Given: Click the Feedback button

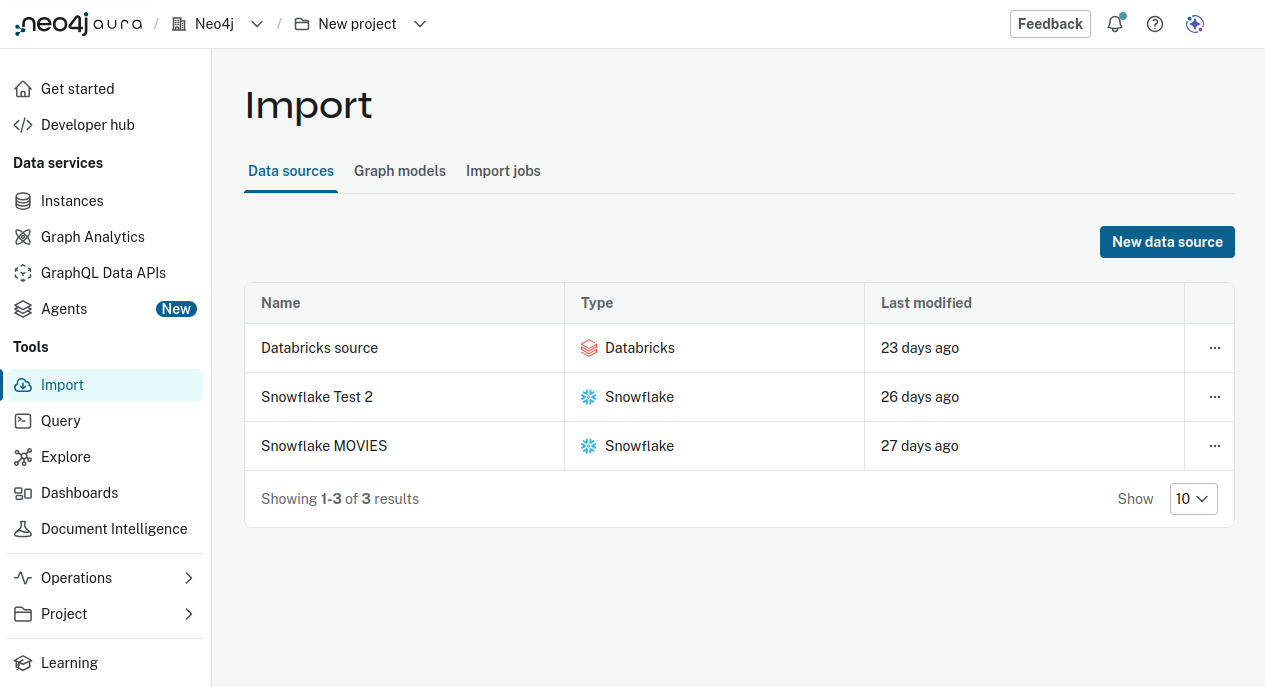Looking at the screenshot, I should pos(1050,24).
